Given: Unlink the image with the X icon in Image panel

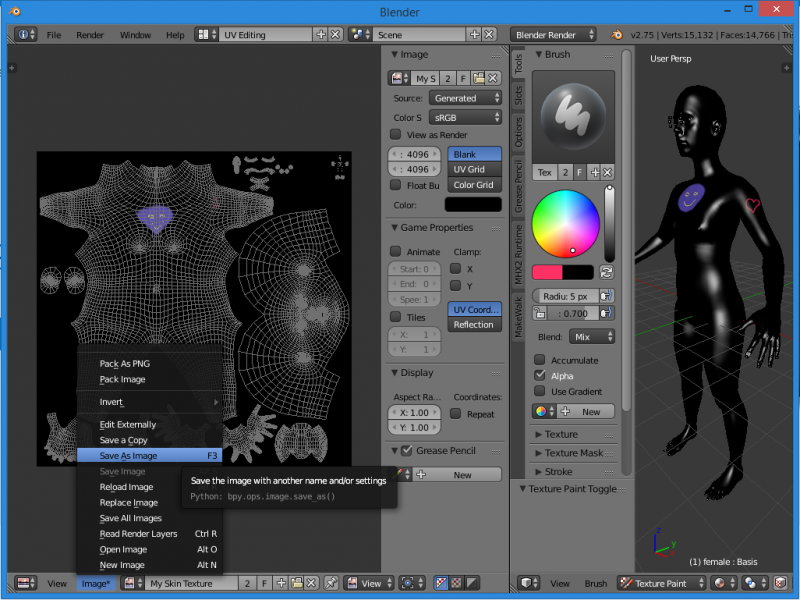Looking at the screenshot, I should click(x=494, y=78).
